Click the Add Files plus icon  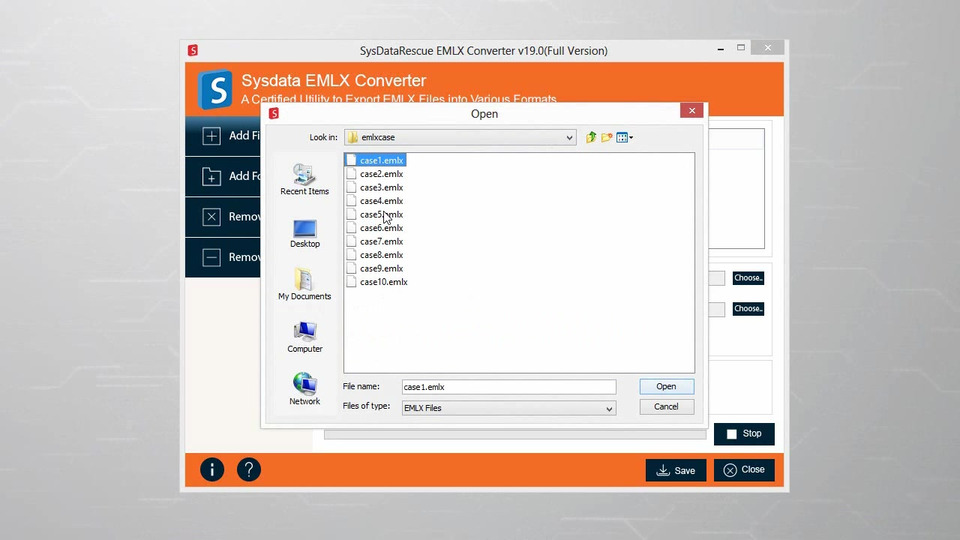tap(211, 136)
